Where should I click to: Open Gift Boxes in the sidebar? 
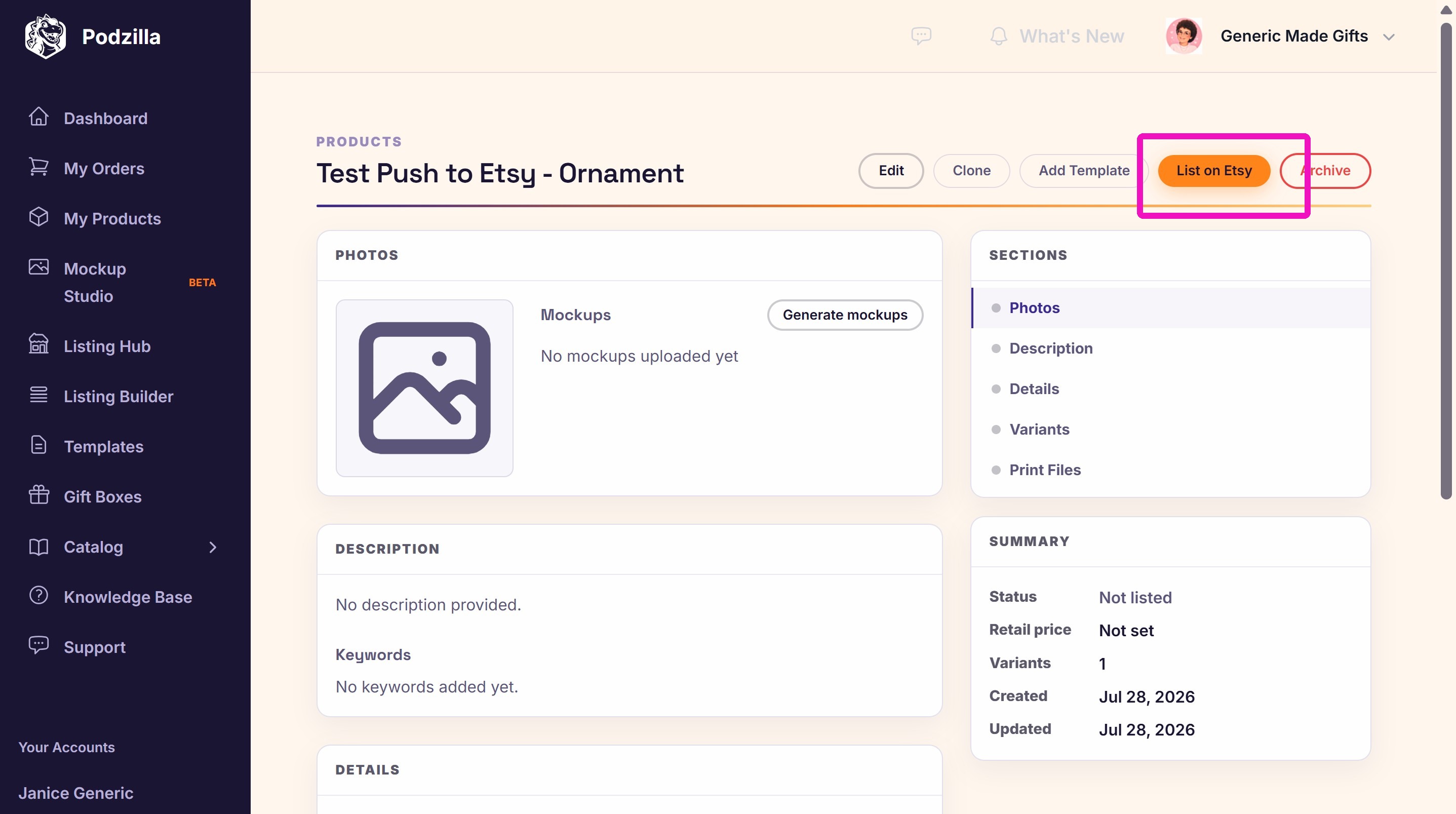click(103, 497)
